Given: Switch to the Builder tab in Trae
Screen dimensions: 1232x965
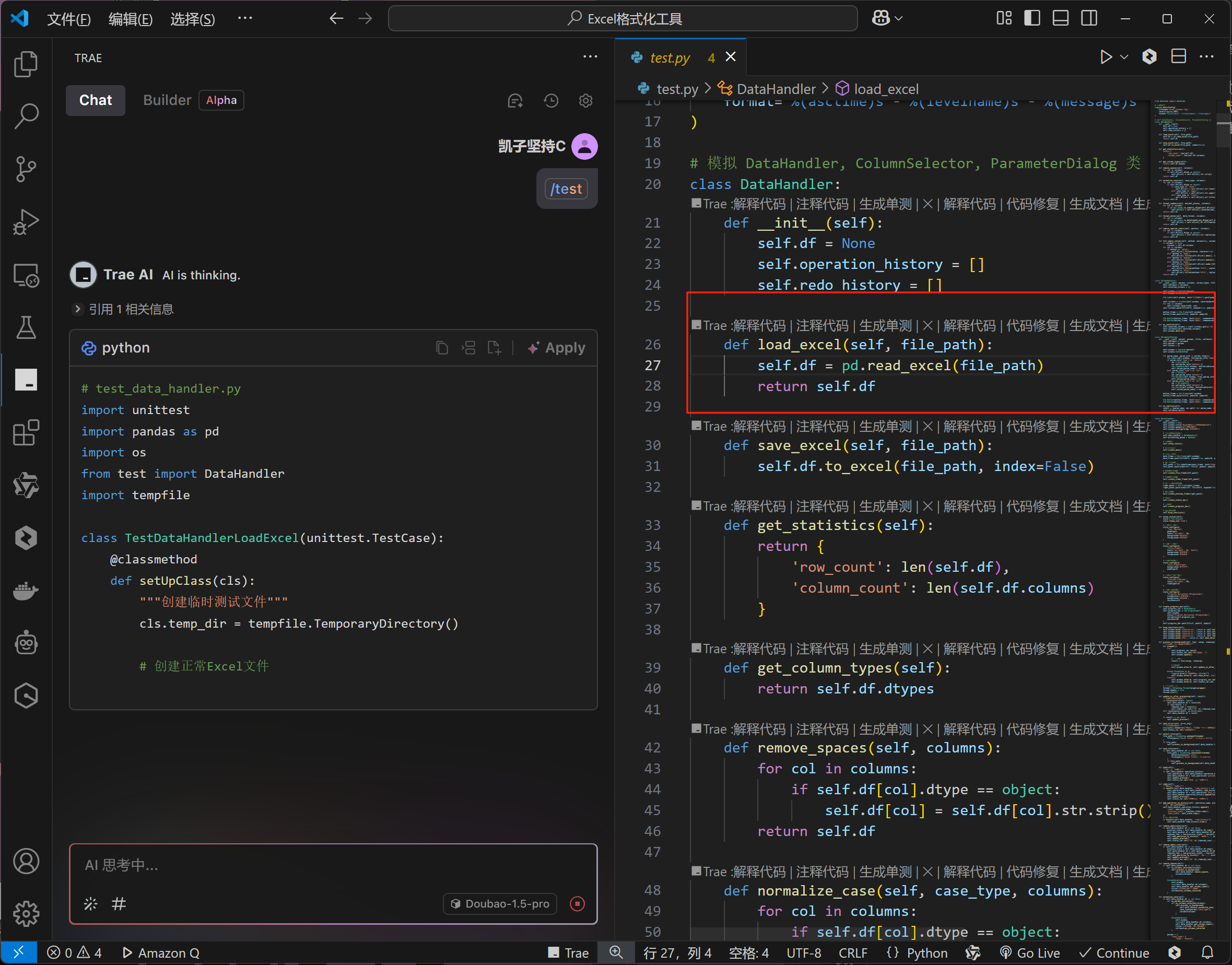Looking at the screenshot, I should [x=167, y=100].
